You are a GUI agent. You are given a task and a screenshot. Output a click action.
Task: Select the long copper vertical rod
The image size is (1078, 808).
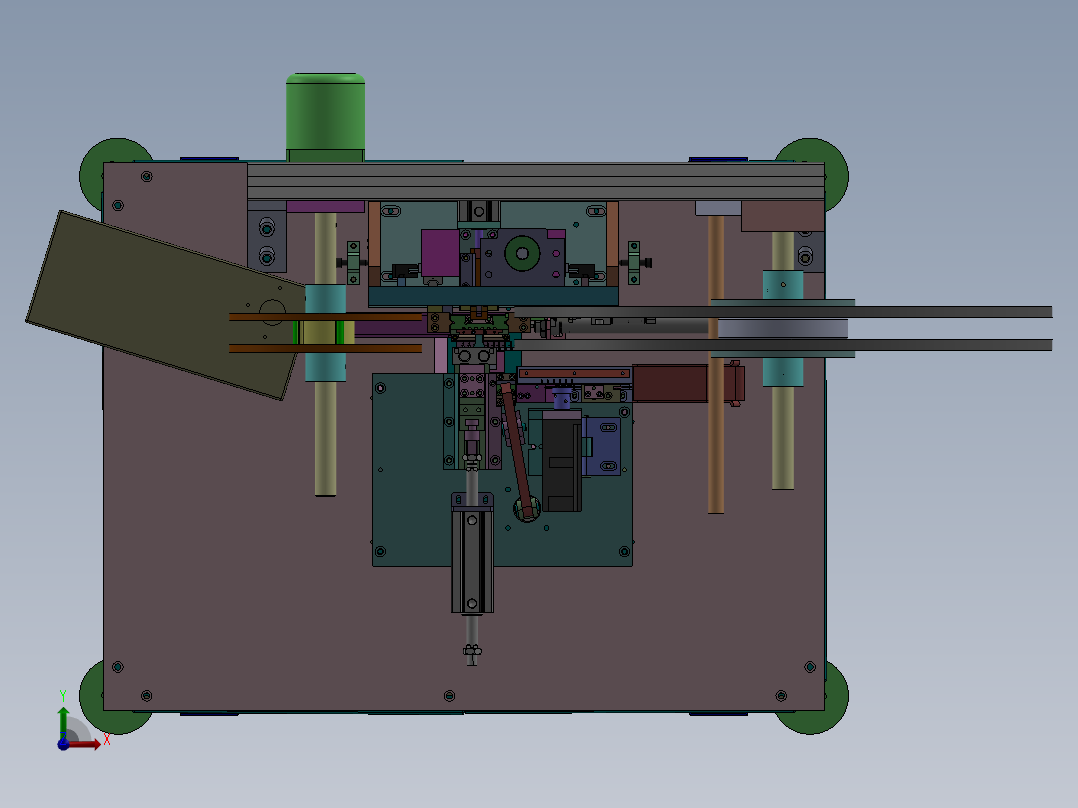pos(716,364)
